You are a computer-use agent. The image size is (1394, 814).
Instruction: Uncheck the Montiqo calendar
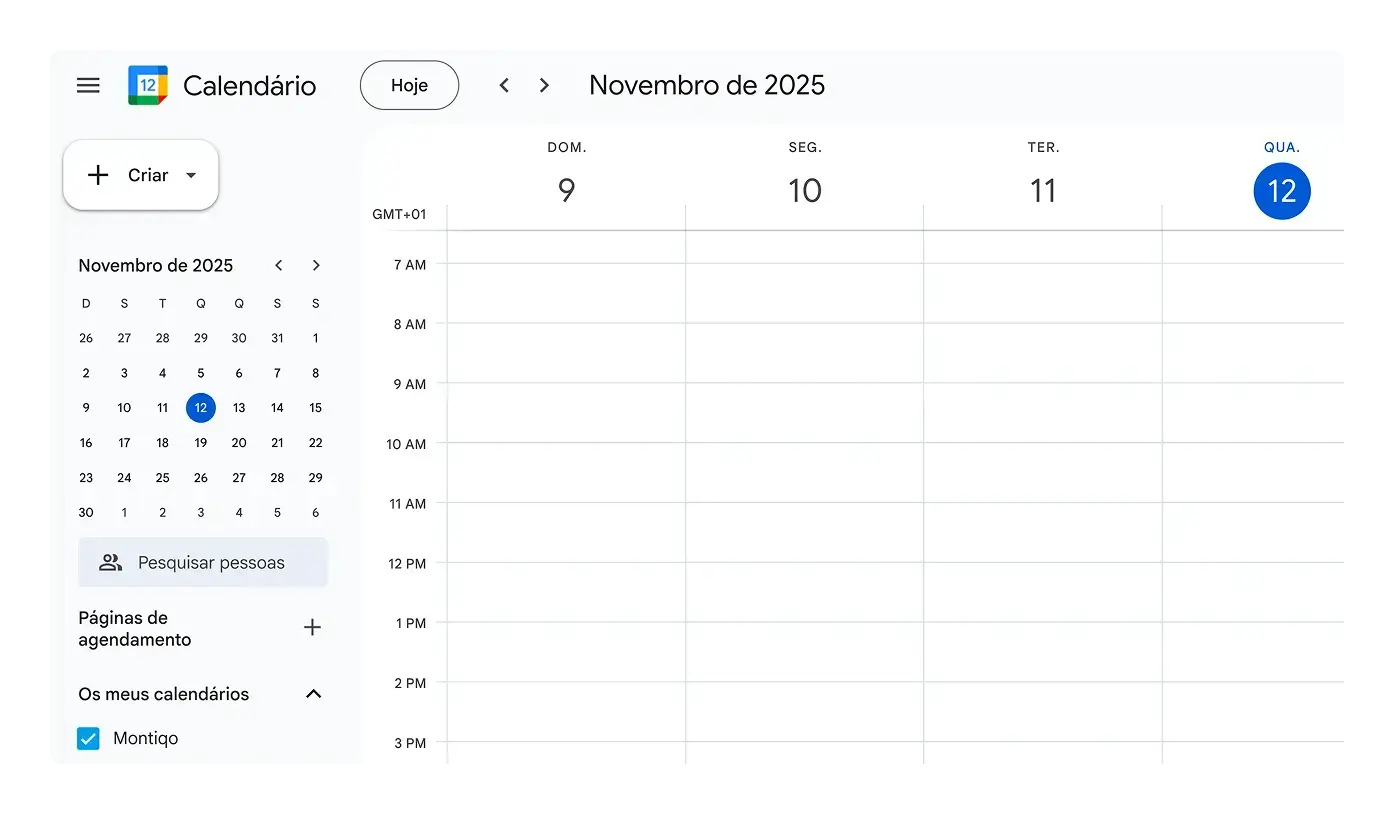(88, 738)
